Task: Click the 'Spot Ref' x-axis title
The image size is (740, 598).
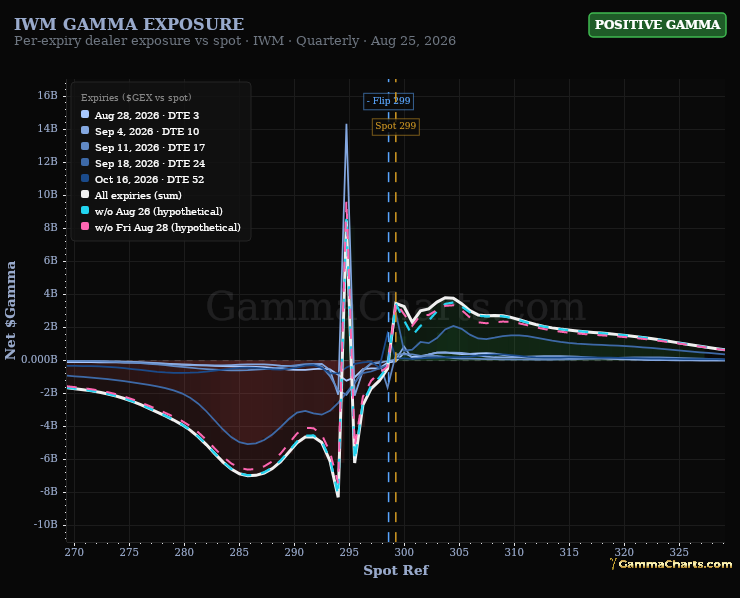Action: [396, 570]
